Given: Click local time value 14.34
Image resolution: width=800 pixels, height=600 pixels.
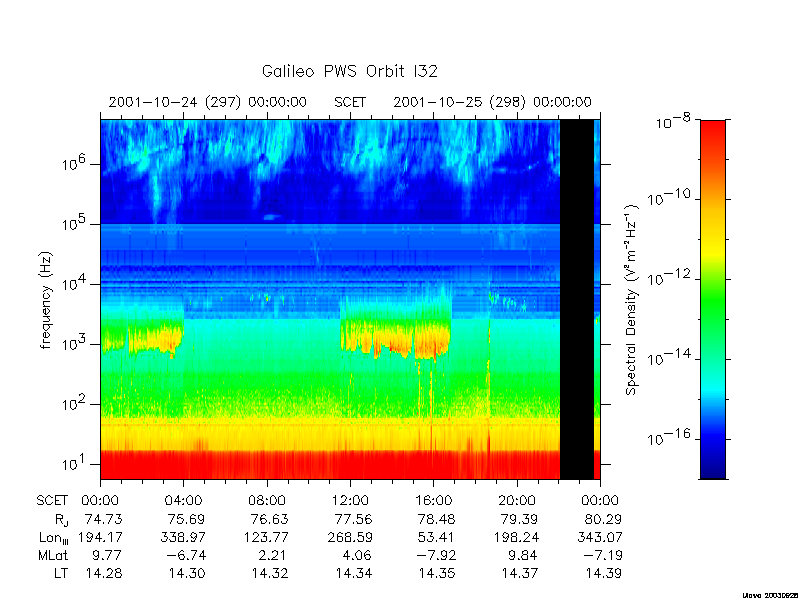Looking at the screenshot, I should click(x=354, y=573).
